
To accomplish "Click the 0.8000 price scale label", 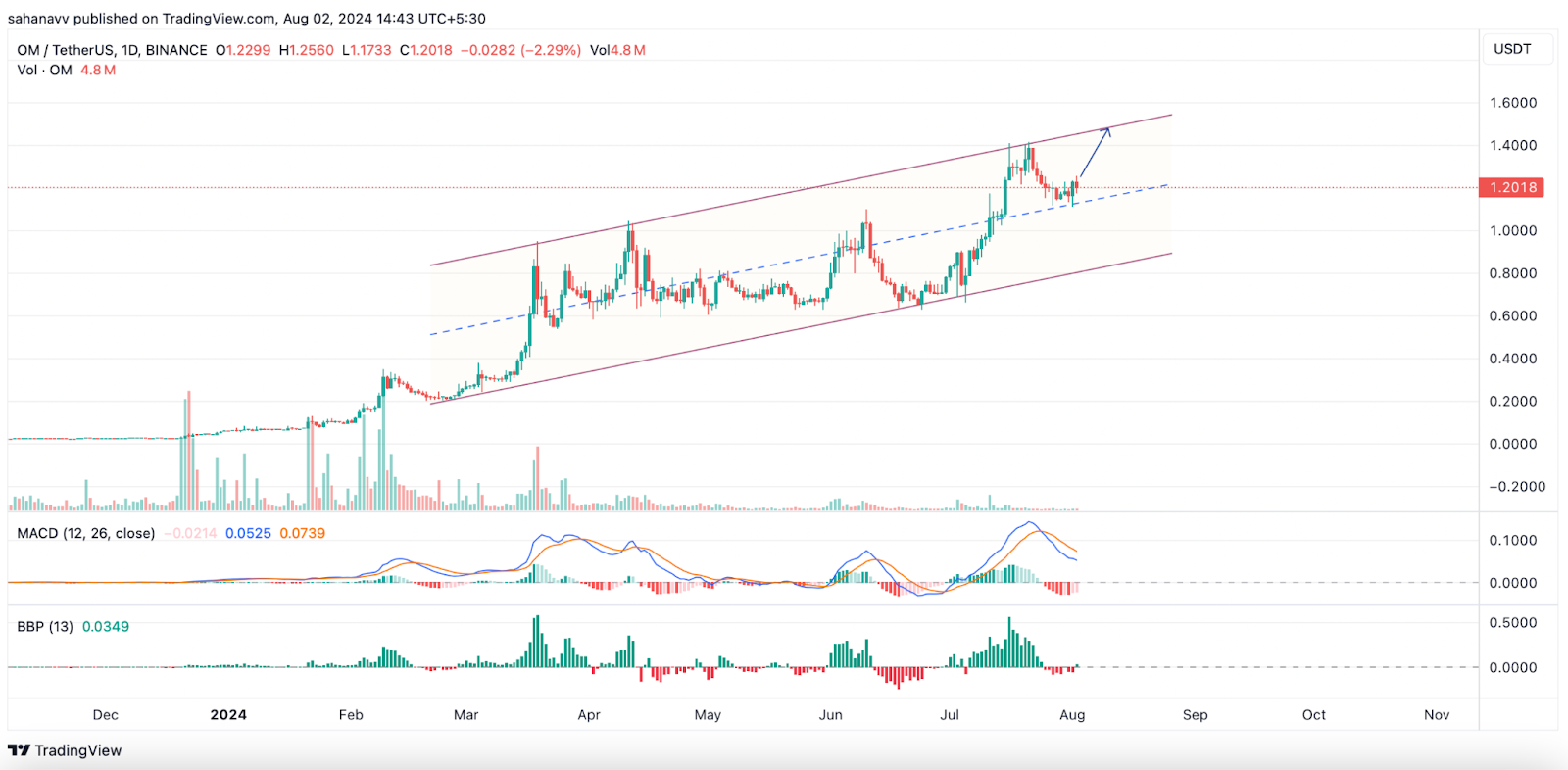I will [1513, 273].
